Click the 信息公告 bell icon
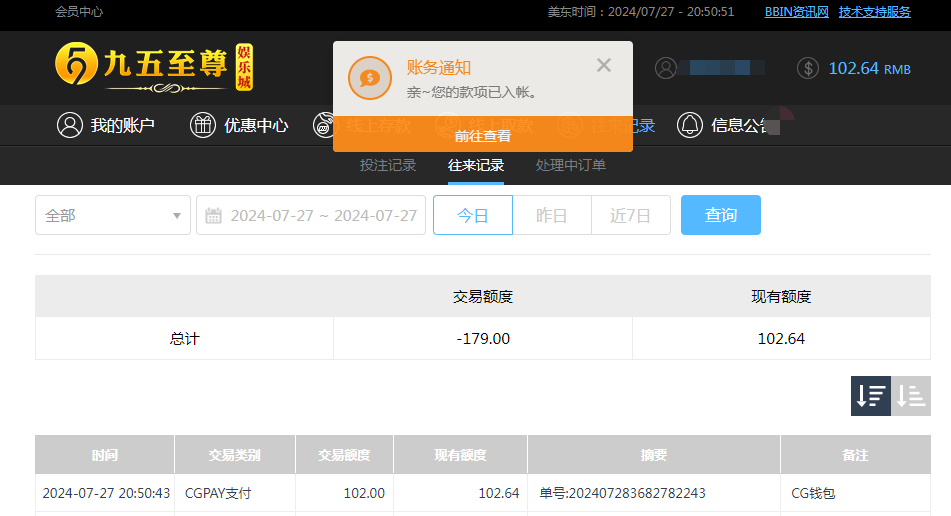951x516 pixels. point(690,125)
